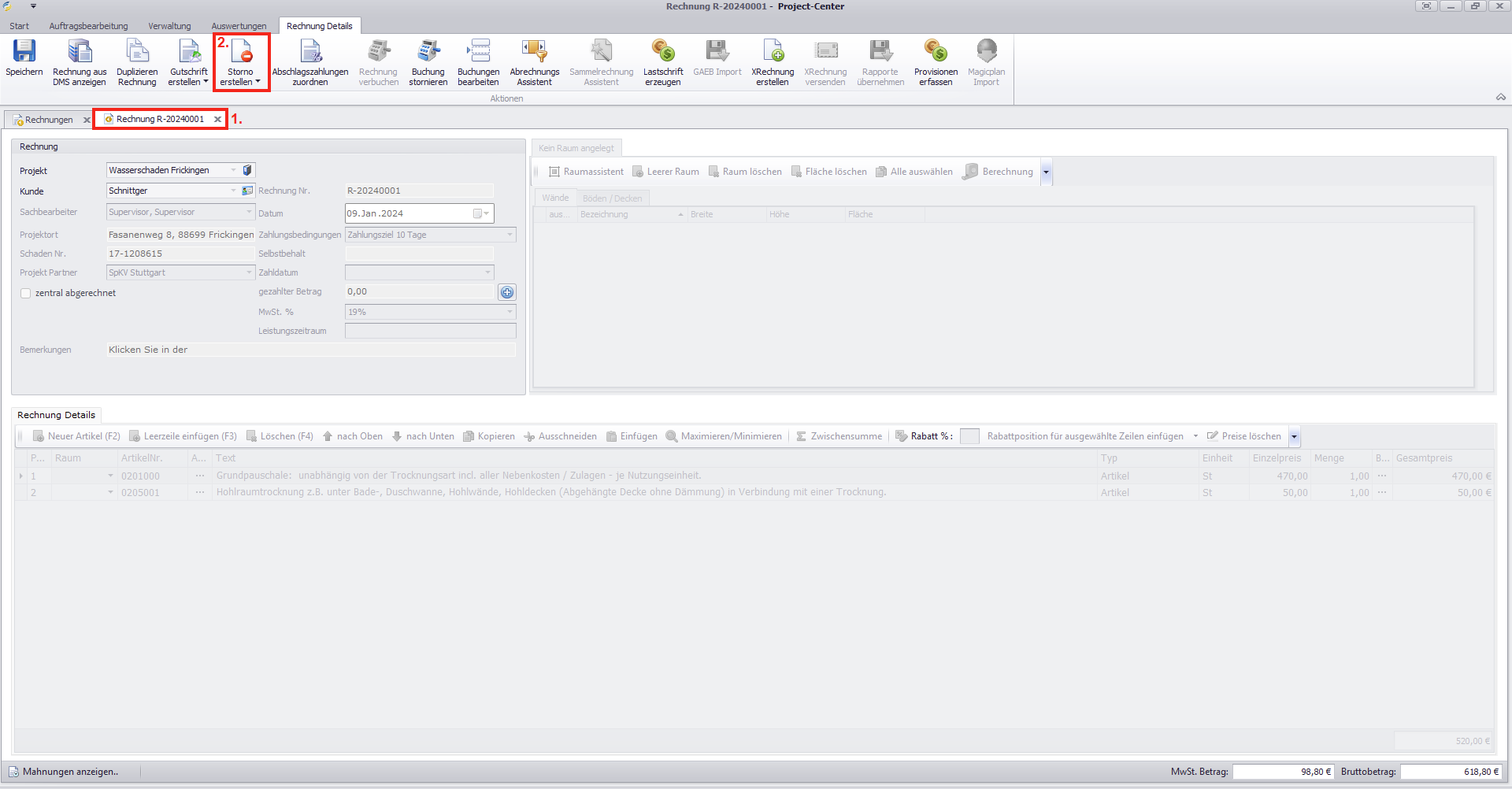Collapse the ribbon with the chevron arrow

point(1500,97)
